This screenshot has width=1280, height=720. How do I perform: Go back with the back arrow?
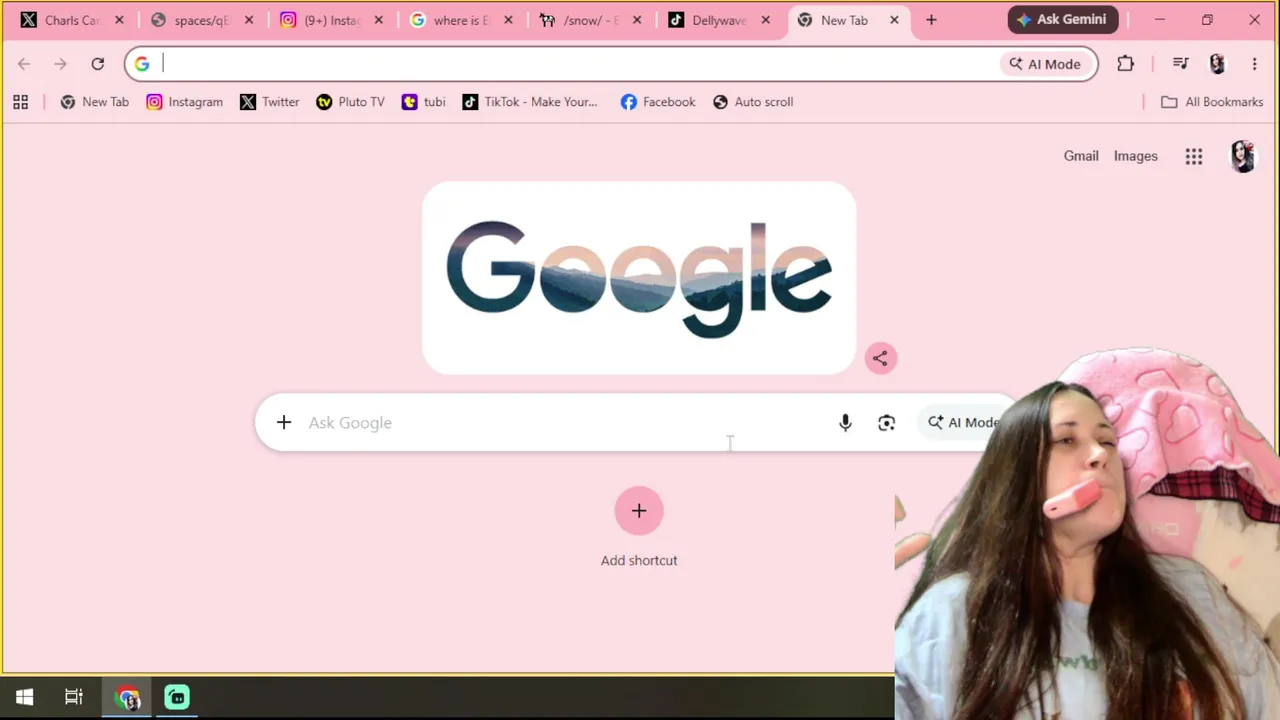tap(24, 64)
